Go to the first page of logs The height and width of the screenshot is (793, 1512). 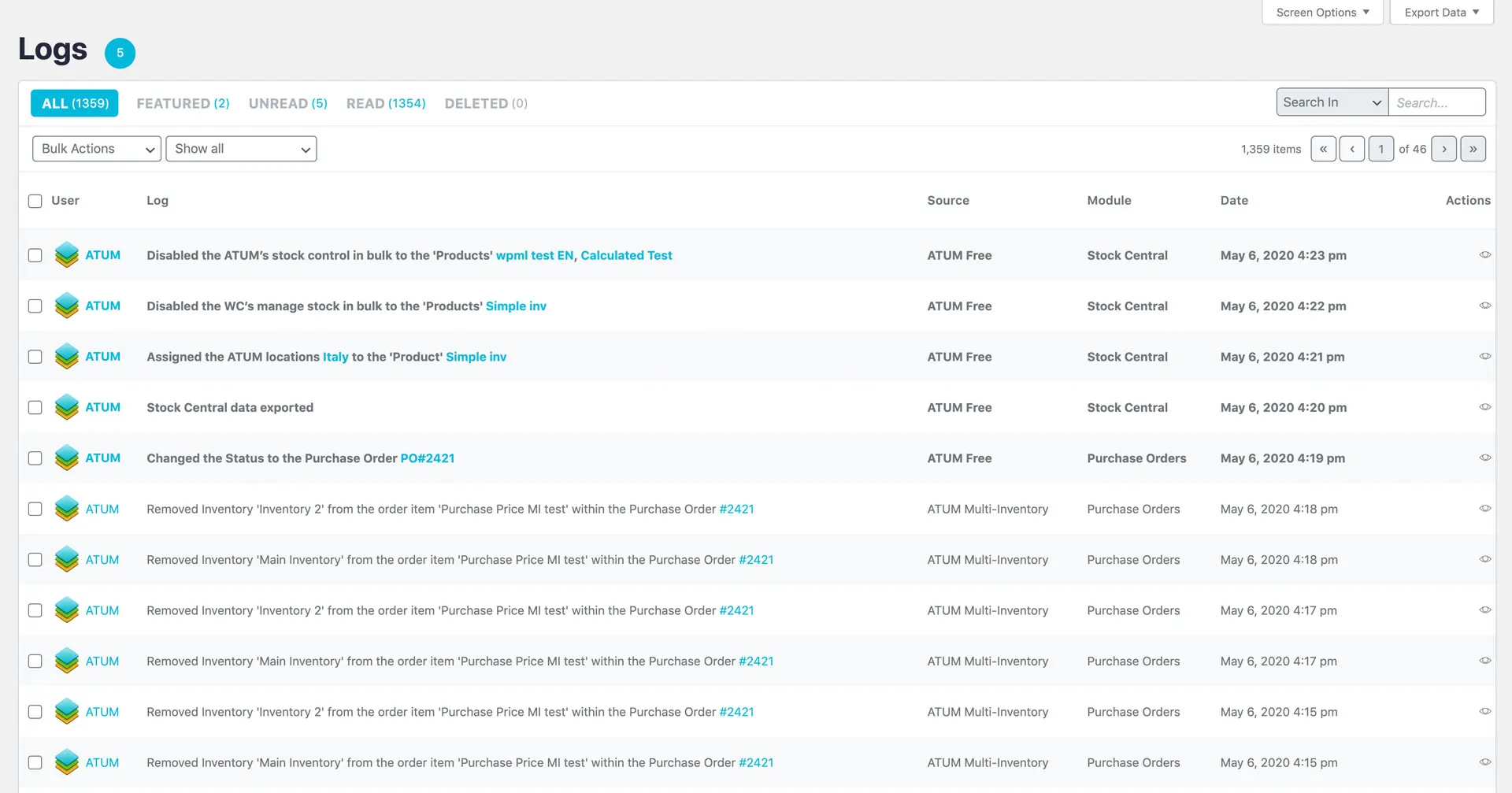(1323, 149)
